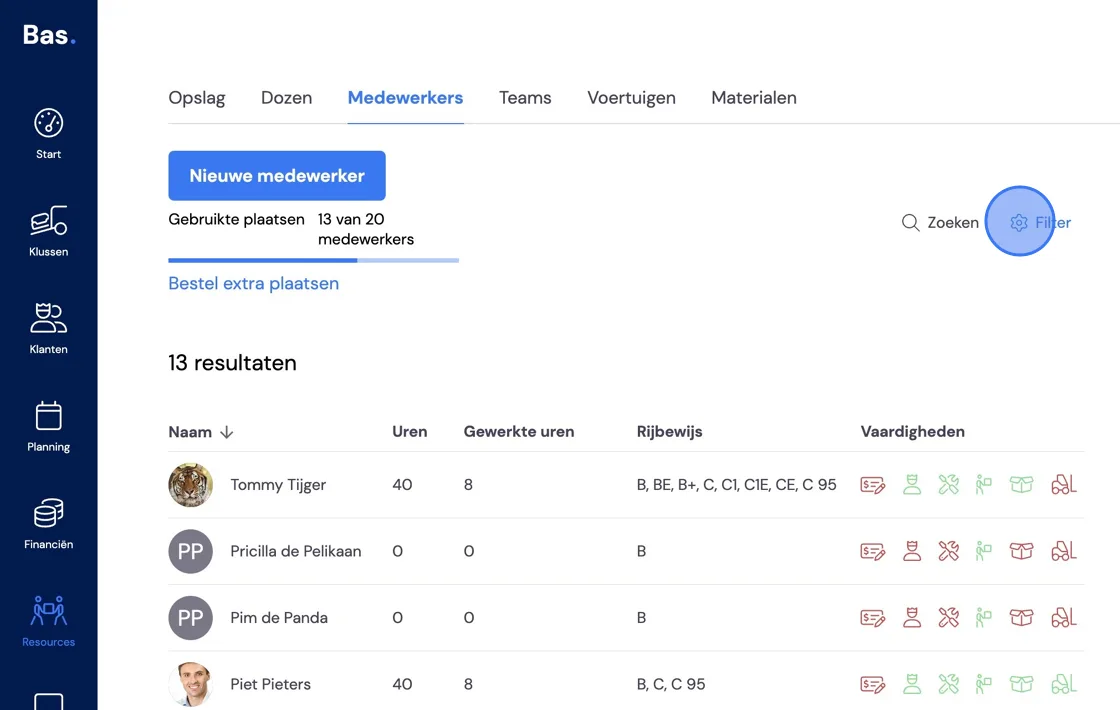Viewport: 1120px width, 710px height.
Task: Click Tommy Tijger's tiger avatar
Action: pos(191,485)
